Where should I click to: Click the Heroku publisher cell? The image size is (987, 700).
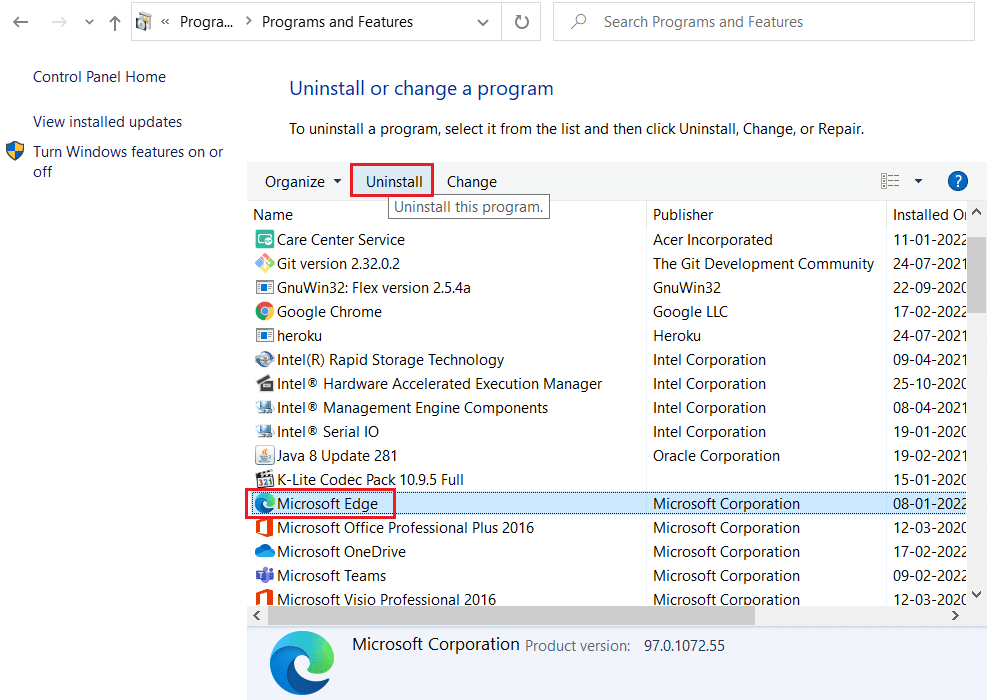677,336
